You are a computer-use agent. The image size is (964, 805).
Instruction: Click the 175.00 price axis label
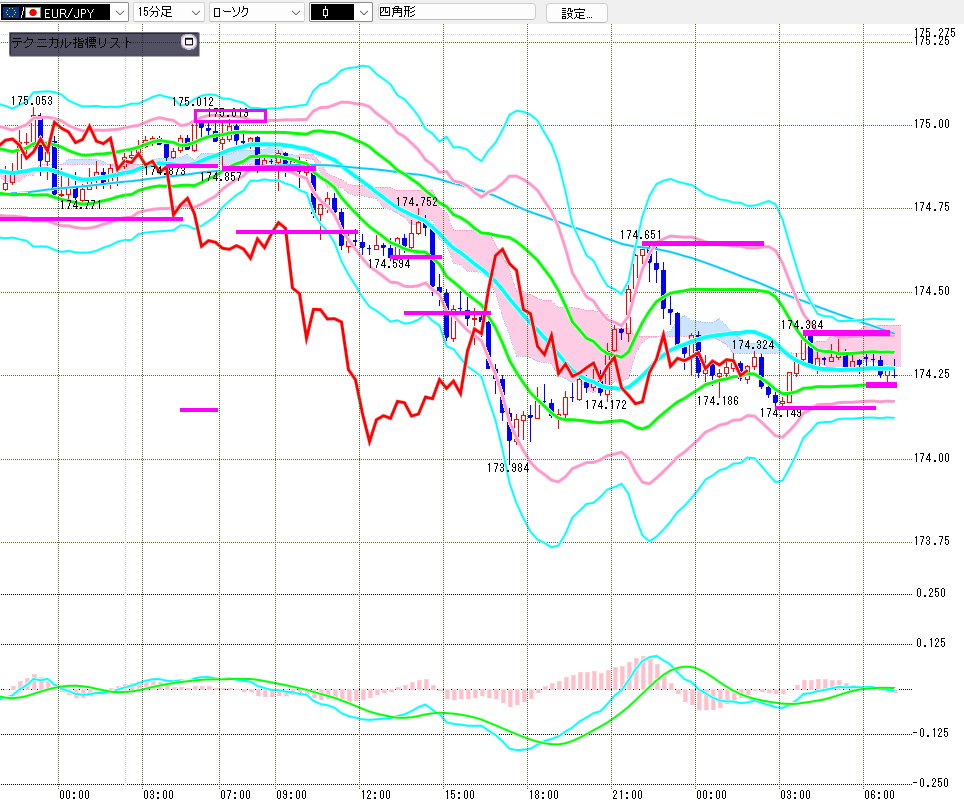(931, 124)
